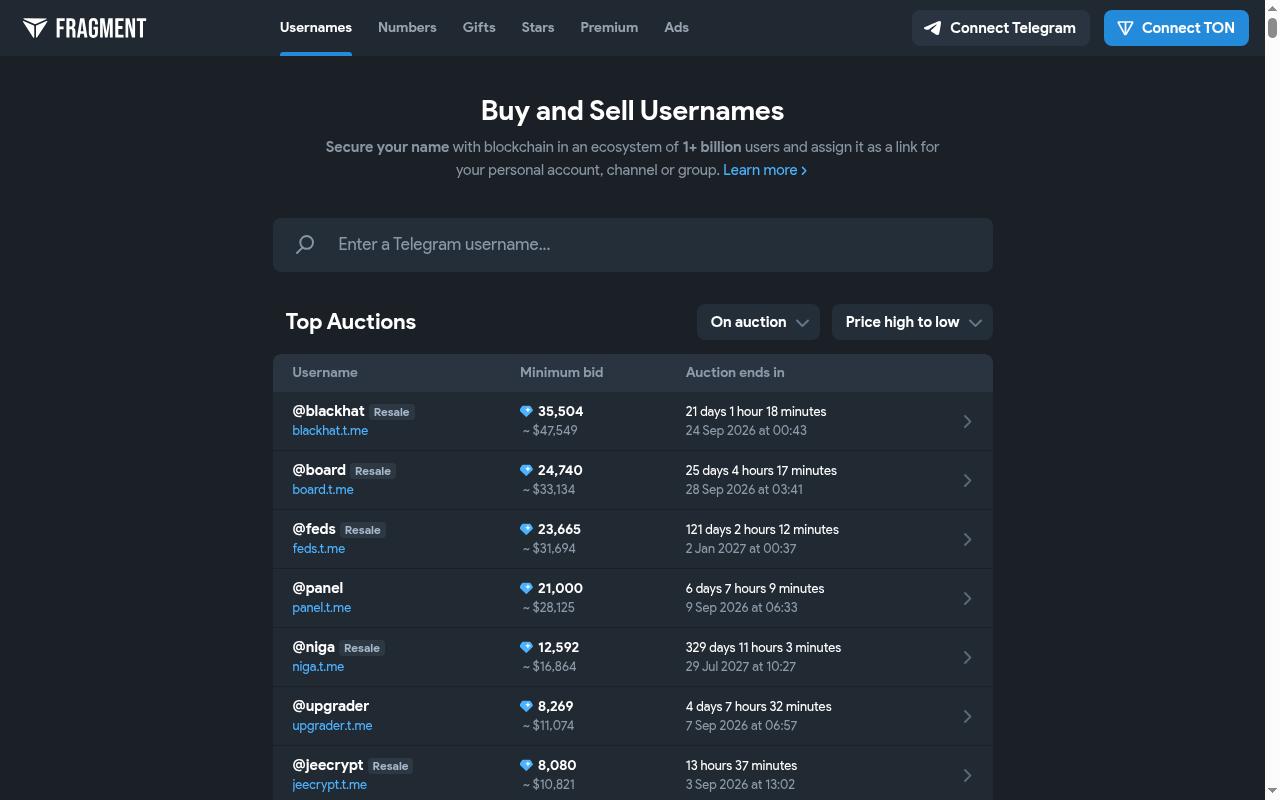The width and height of the screenshot is (1280, 800).
Task: Open the jeecrypt.t.me link
Action: pos(329,785)
